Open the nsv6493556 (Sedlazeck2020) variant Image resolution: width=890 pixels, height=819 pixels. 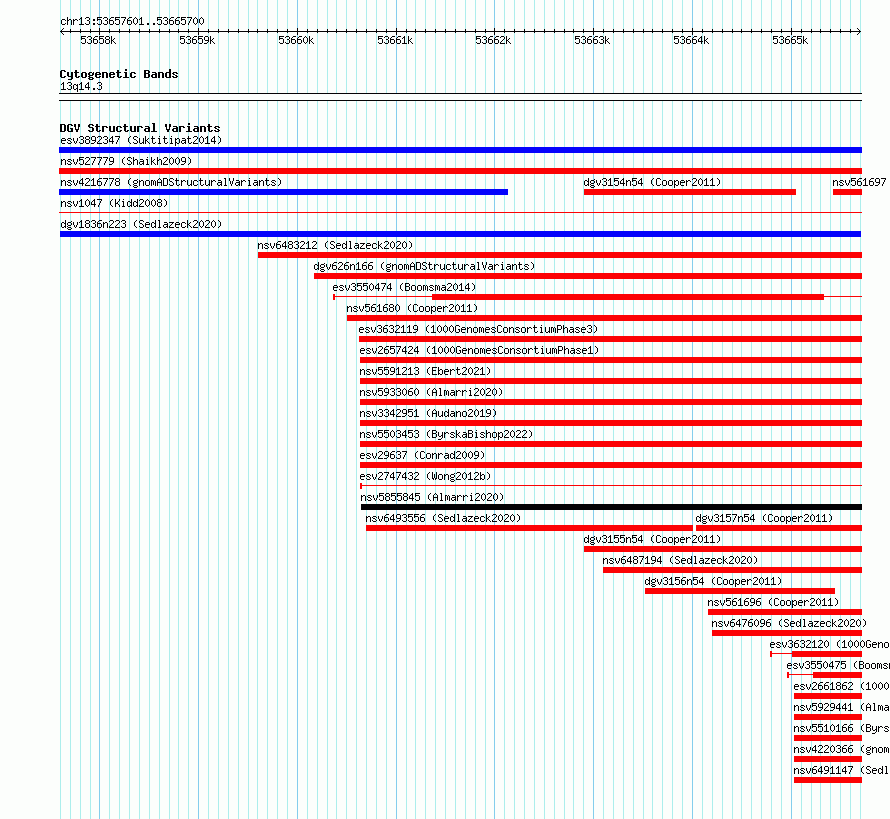click(443, 518)
